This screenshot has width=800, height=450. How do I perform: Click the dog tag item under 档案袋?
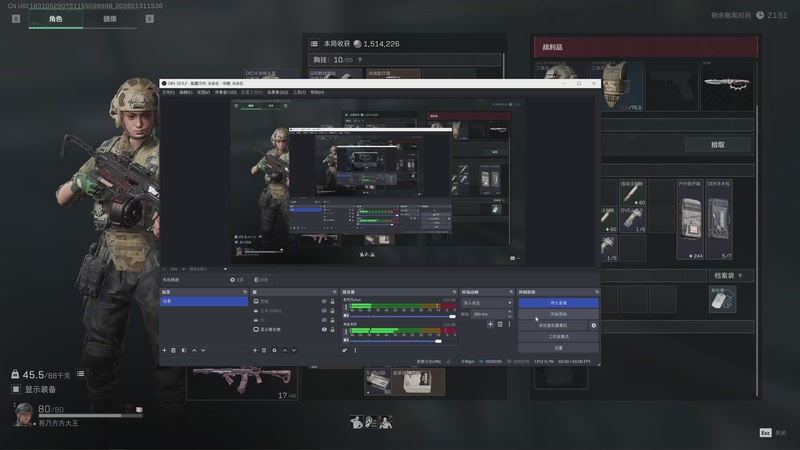click(x=722, y=299)
